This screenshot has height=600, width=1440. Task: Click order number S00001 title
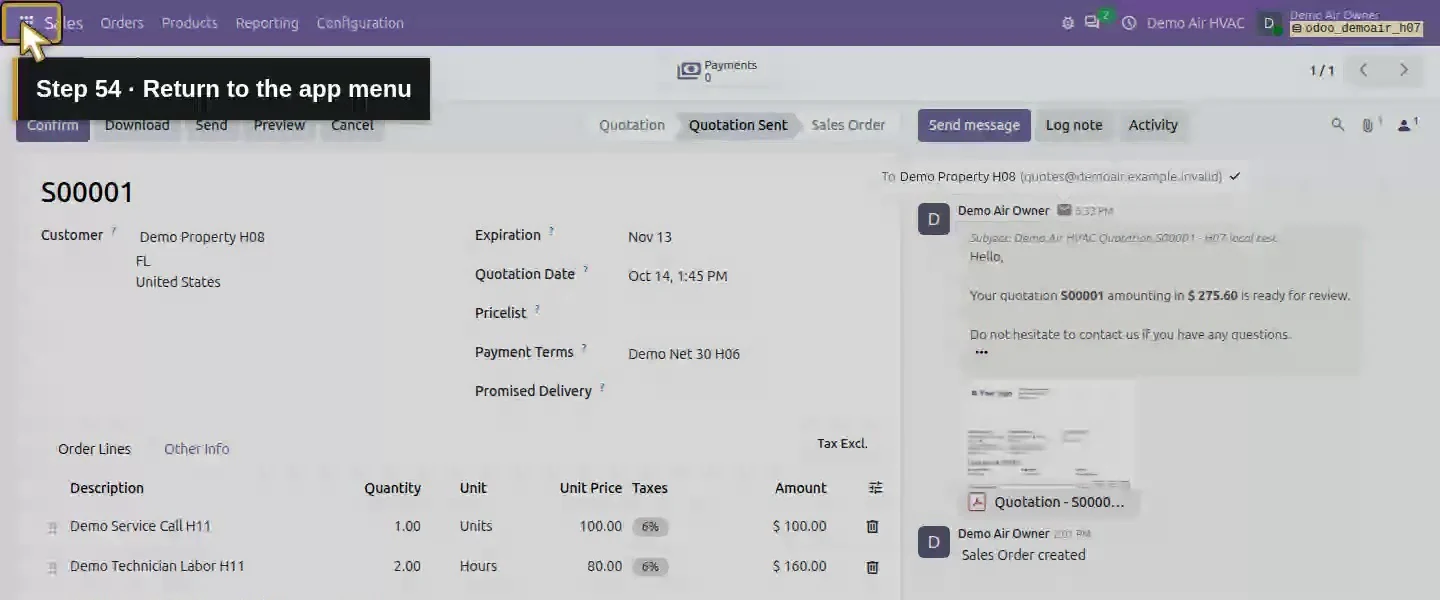[87, 192]
